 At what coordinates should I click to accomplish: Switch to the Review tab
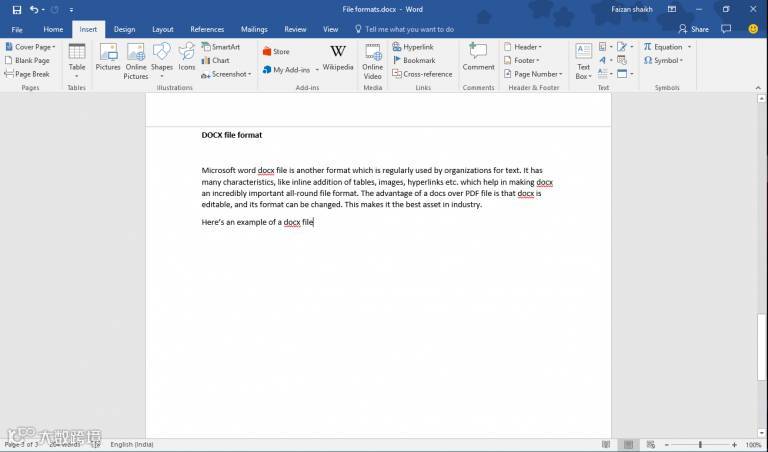coord(295,29)
